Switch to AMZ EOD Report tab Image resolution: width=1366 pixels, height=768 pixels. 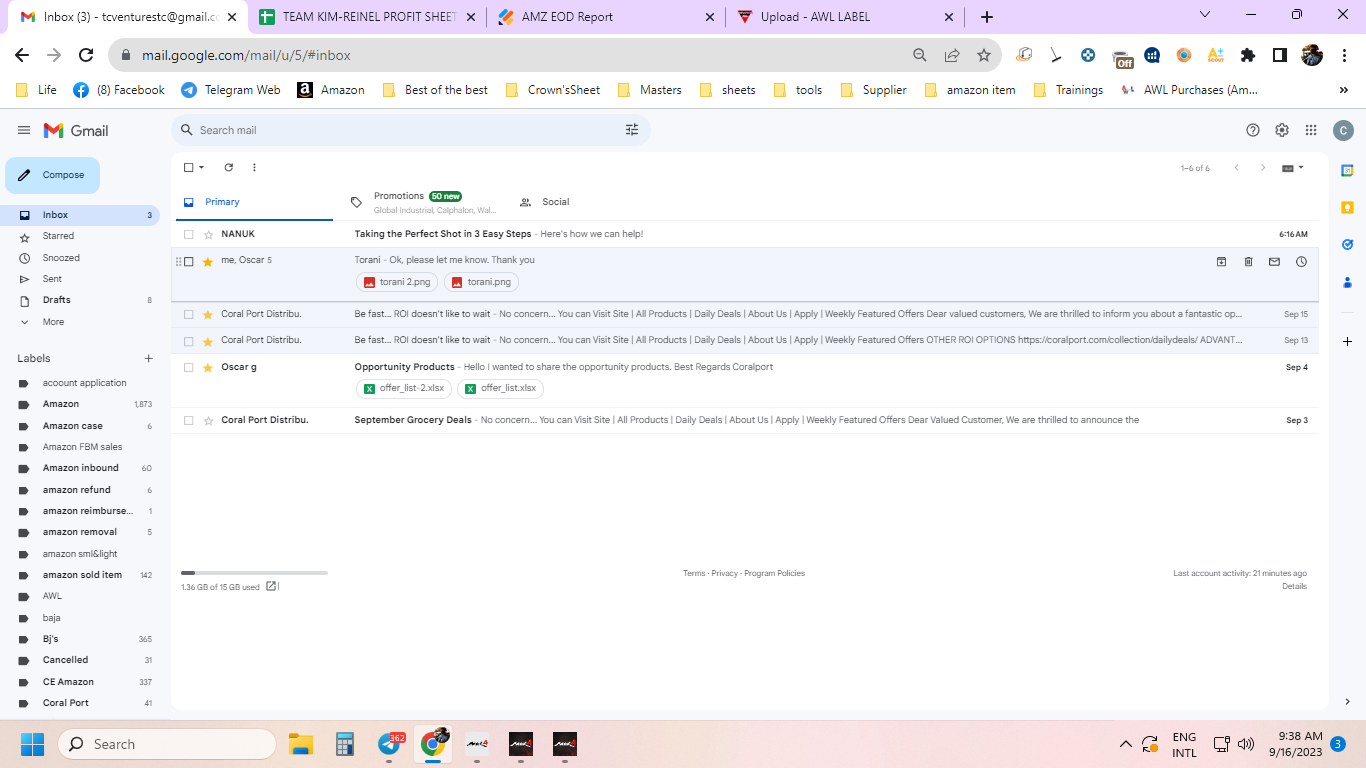click(x=606, y=17)
